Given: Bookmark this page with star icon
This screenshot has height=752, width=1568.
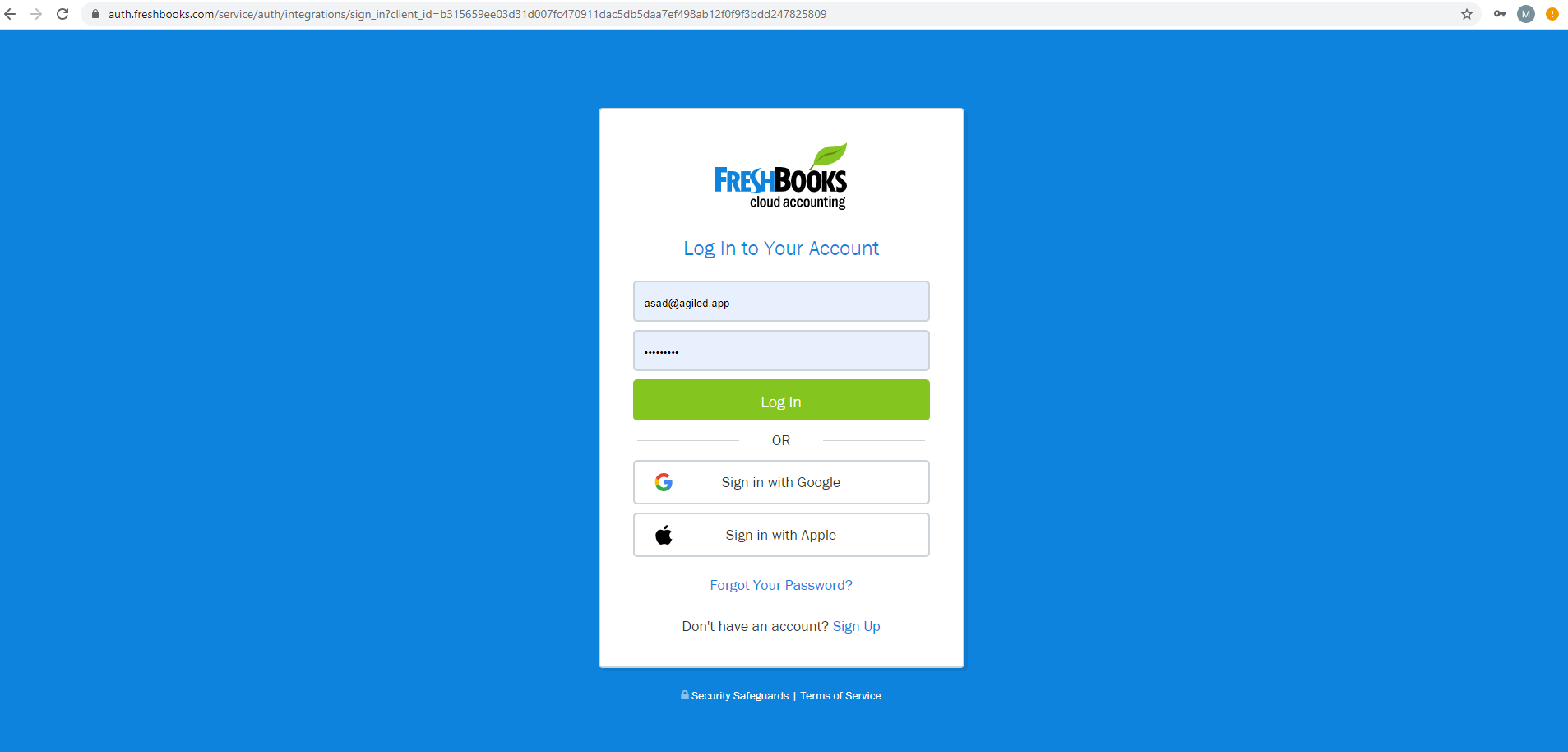Looking at the screenshot, I should pos(1467,14).
